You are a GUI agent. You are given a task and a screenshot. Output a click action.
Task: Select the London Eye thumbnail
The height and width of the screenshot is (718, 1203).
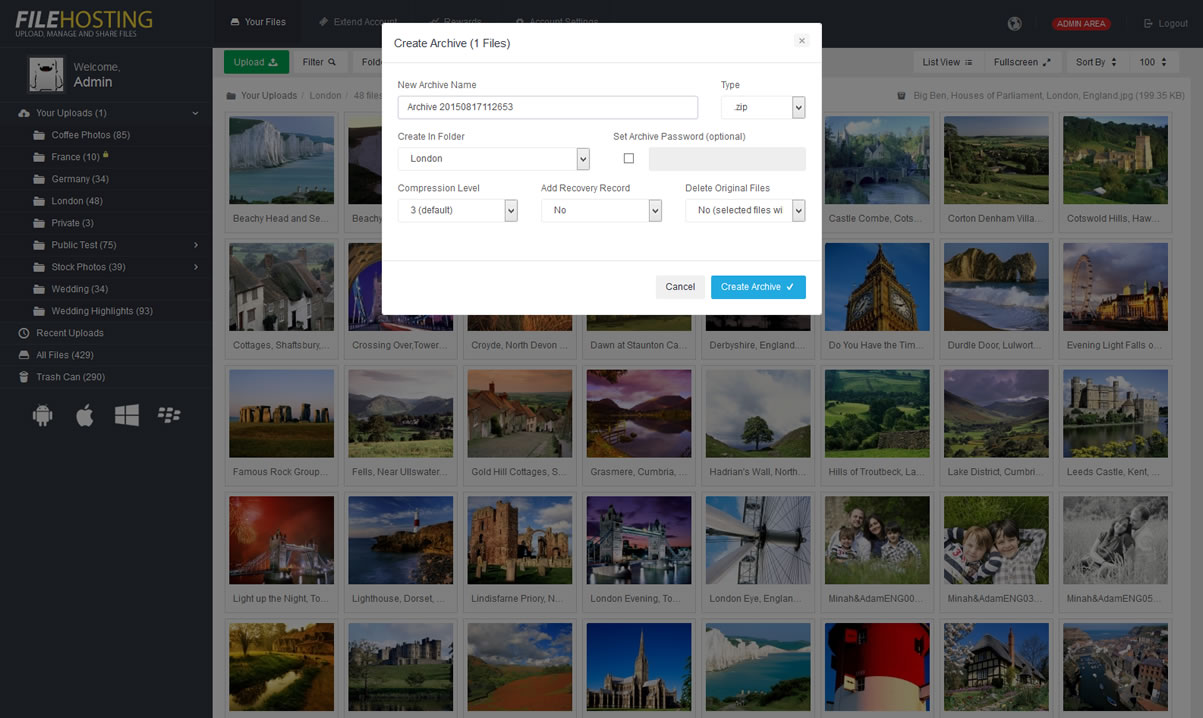coord(758,540)
